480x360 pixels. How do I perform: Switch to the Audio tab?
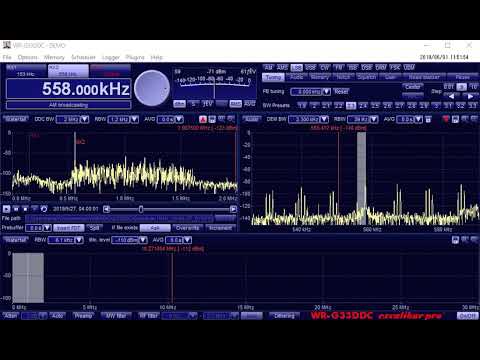click(x=296, y=77)
